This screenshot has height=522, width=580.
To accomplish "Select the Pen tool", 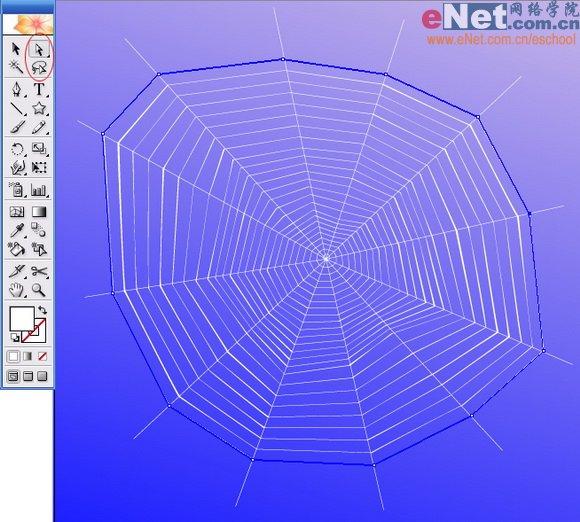I will [x=17, y=89].
